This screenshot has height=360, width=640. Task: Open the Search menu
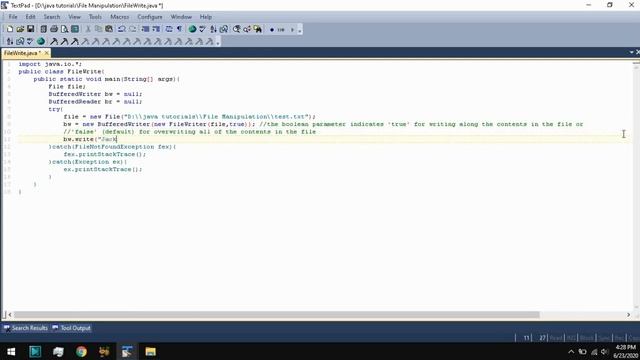(52, 17)
